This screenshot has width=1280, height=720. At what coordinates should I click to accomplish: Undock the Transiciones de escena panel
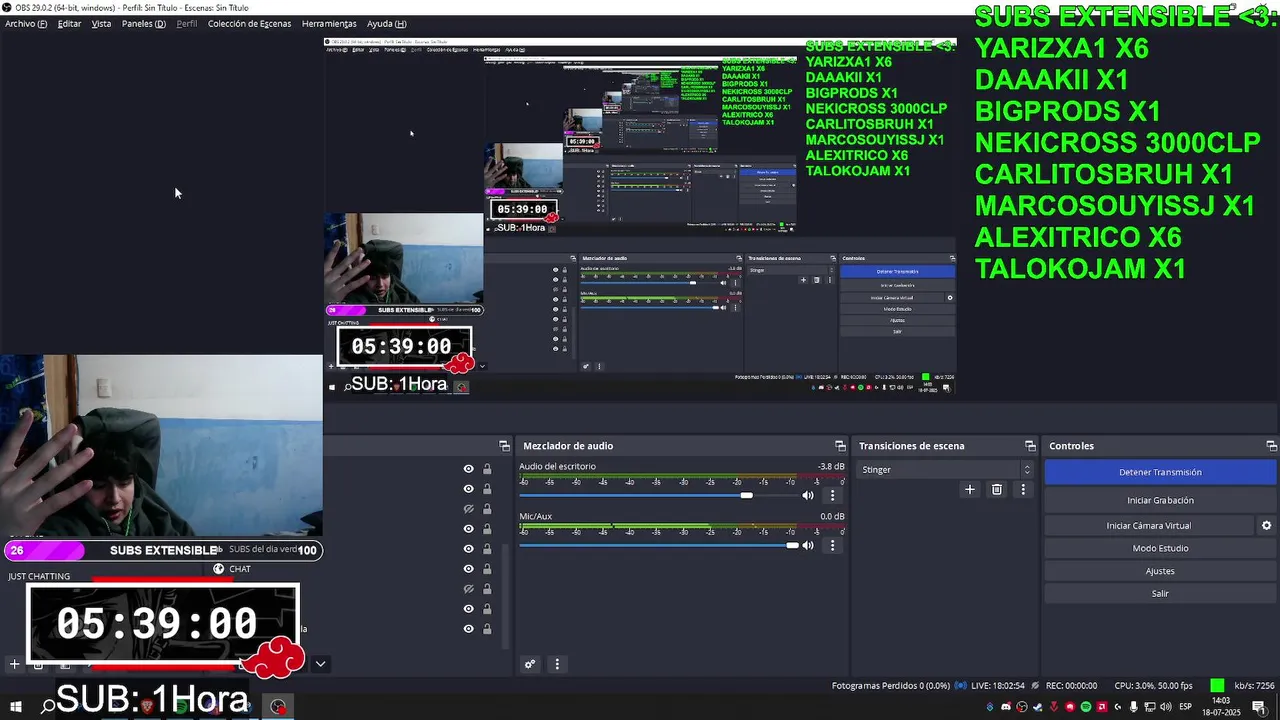pos(1030,446)
